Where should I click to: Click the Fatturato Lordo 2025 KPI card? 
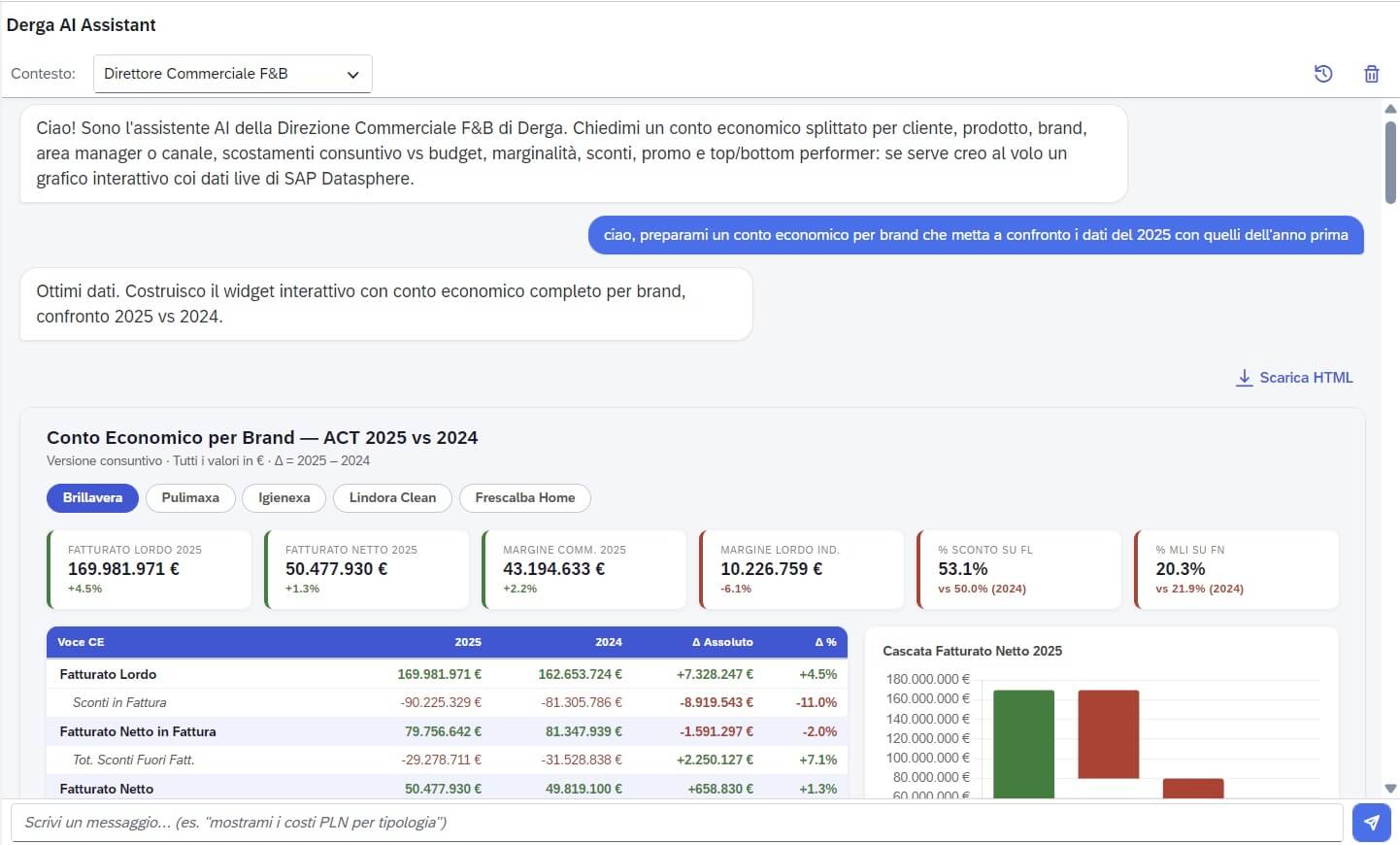tap(149, 570)
